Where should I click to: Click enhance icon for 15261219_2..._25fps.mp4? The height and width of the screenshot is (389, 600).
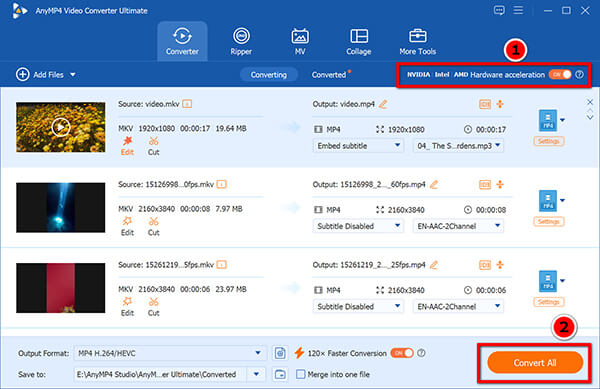(500, 265)
